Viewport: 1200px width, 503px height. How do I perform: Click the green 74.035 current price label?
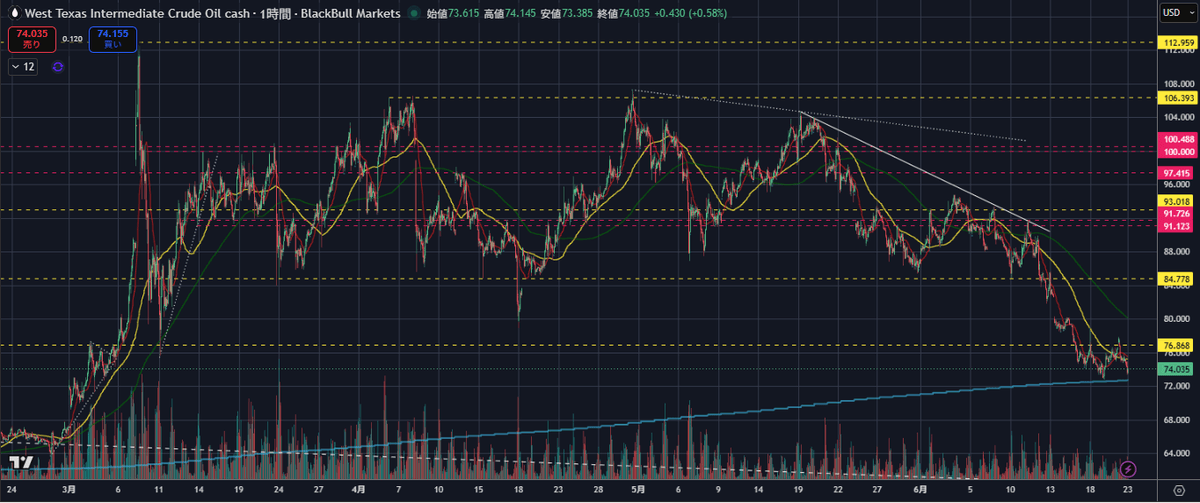1175,369
